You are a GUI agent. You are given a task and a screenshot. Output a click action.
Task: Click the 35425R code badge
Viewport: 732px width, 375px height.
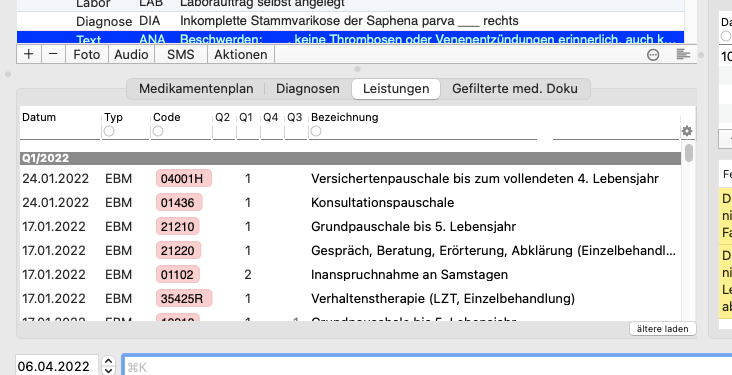[x=183, y=298]
